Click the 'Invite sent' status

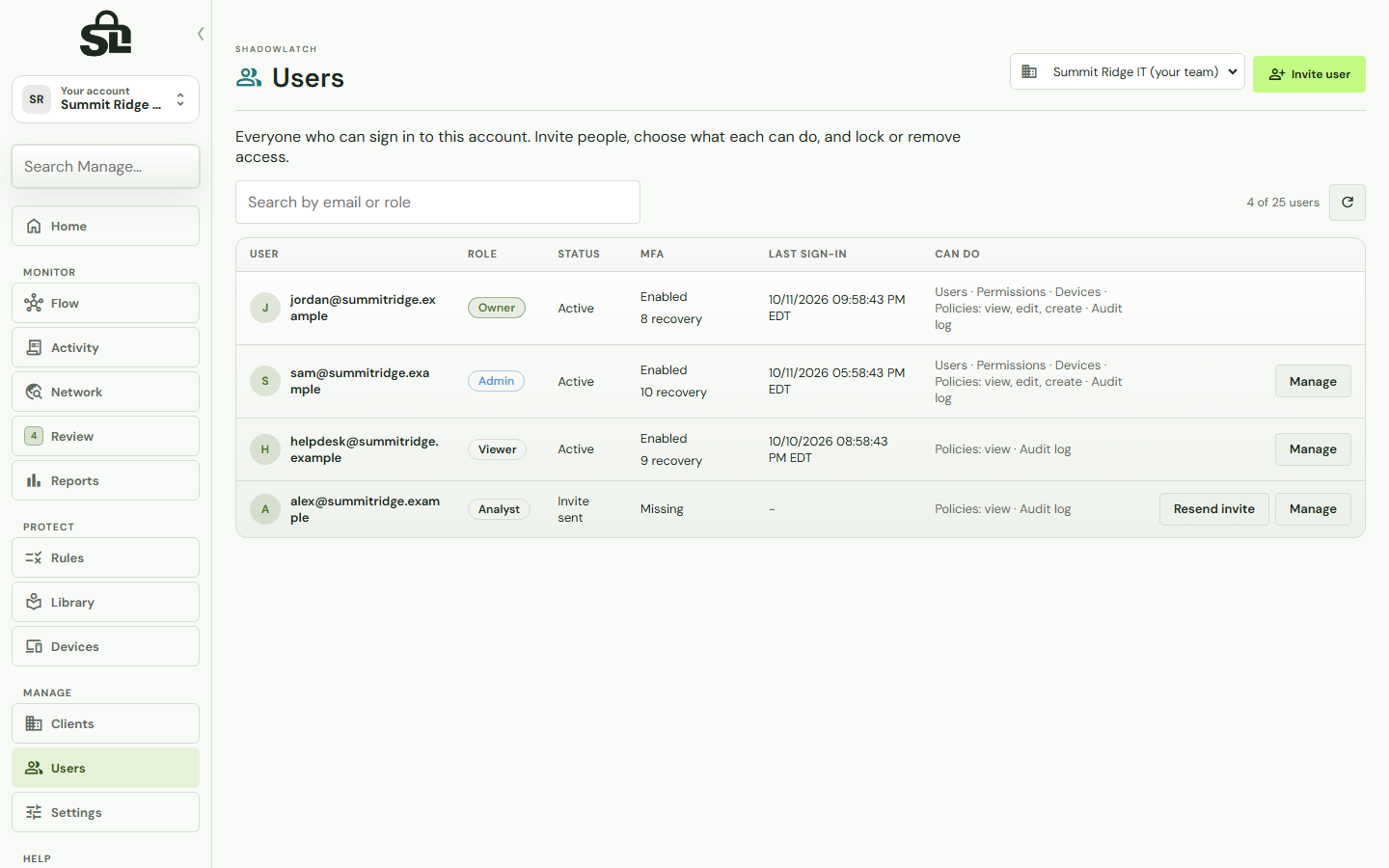(x=573, y=509)
